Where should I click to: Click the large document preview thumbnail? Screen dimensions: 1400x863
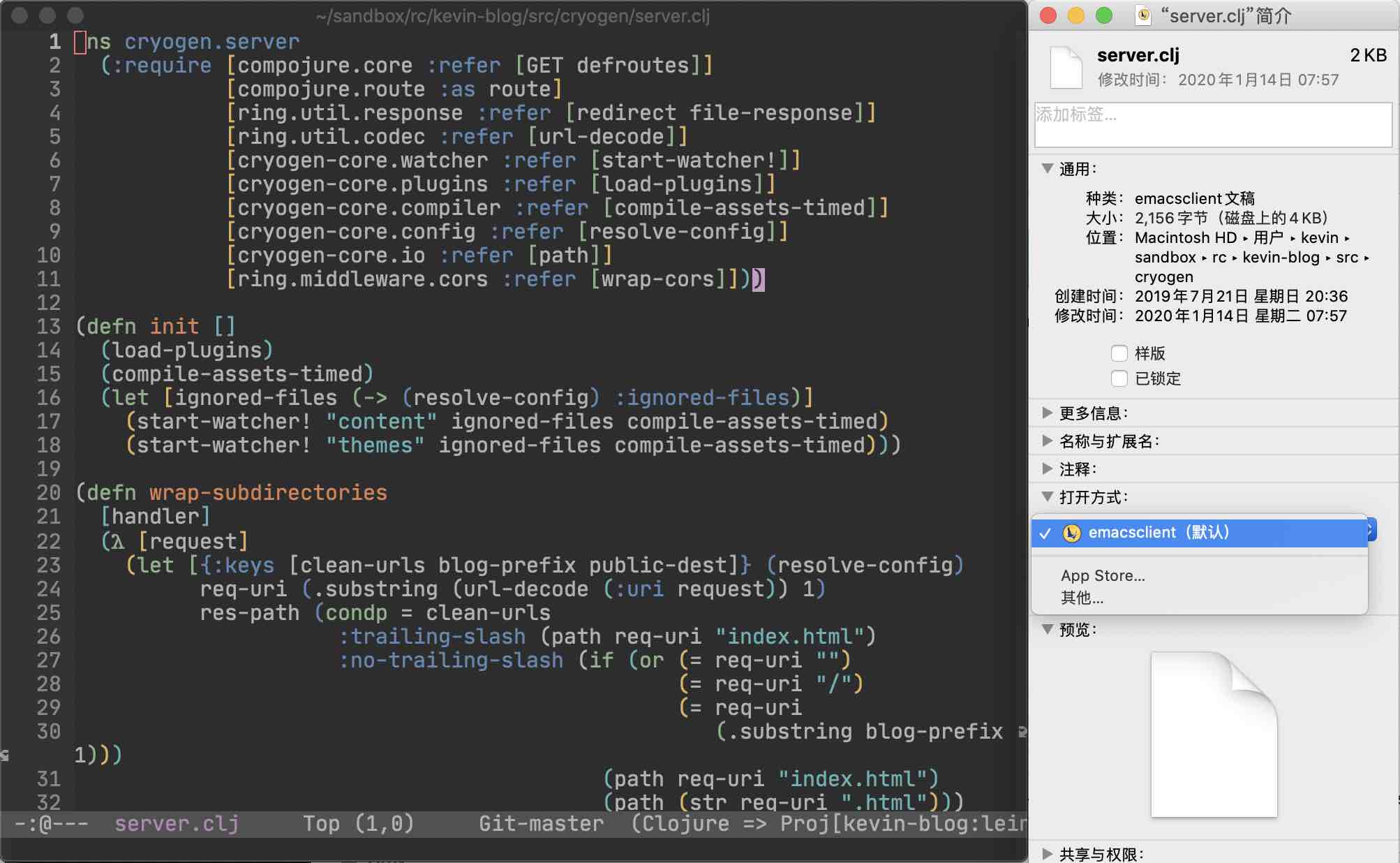point(1214,734)
